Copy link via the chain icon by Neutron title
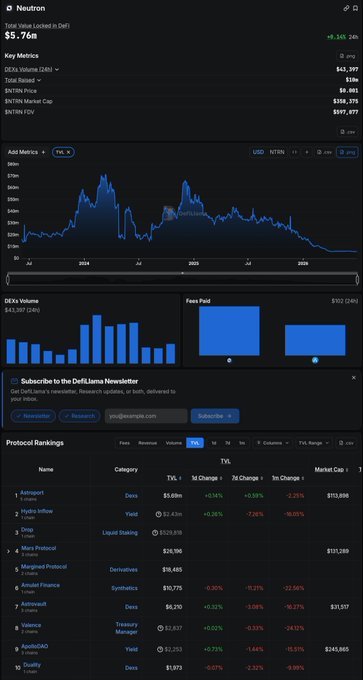363x680 pixels. pyautogui.click(x=346, y=8)
